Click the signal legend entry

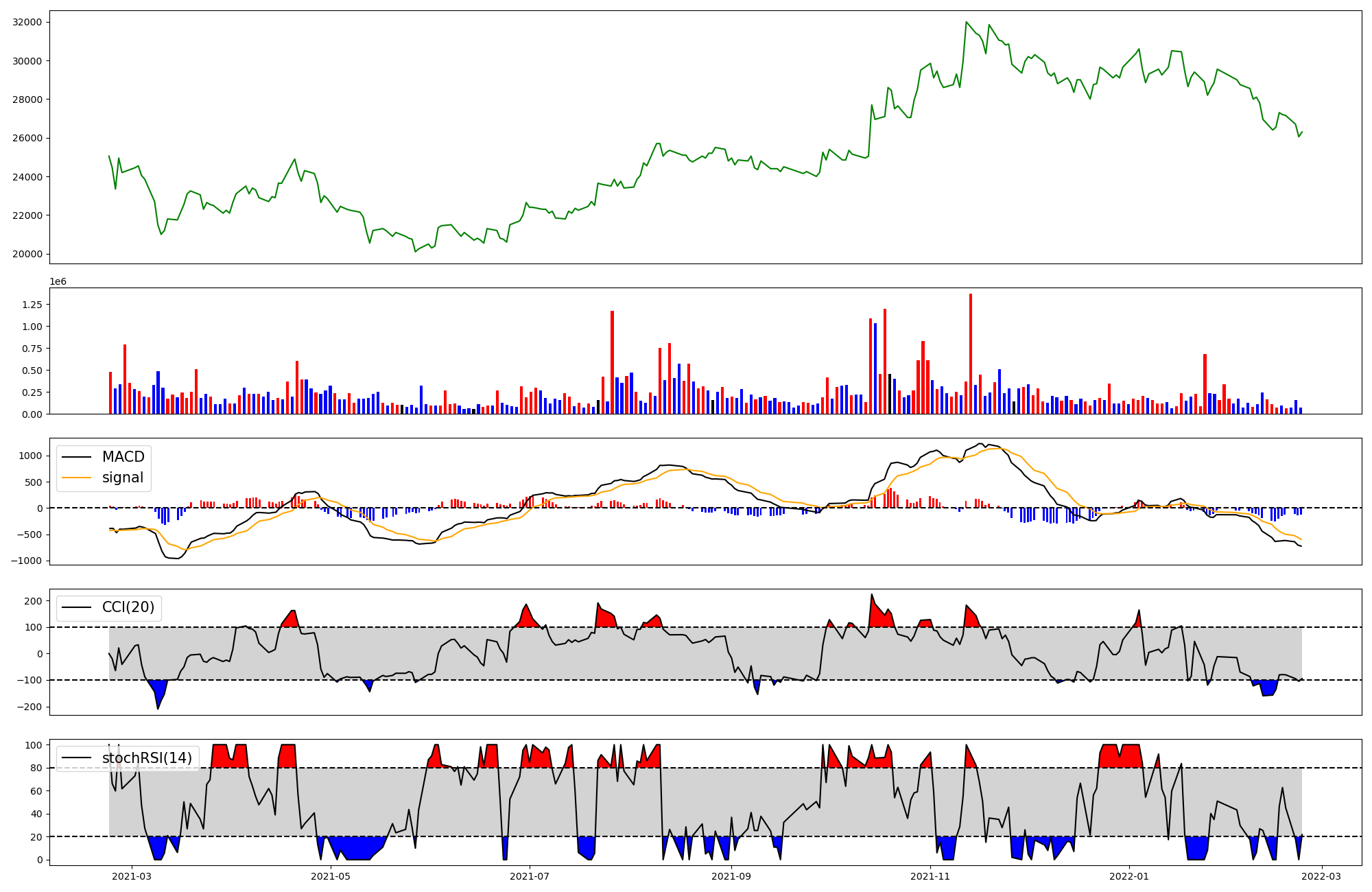[x=122, y=478]
